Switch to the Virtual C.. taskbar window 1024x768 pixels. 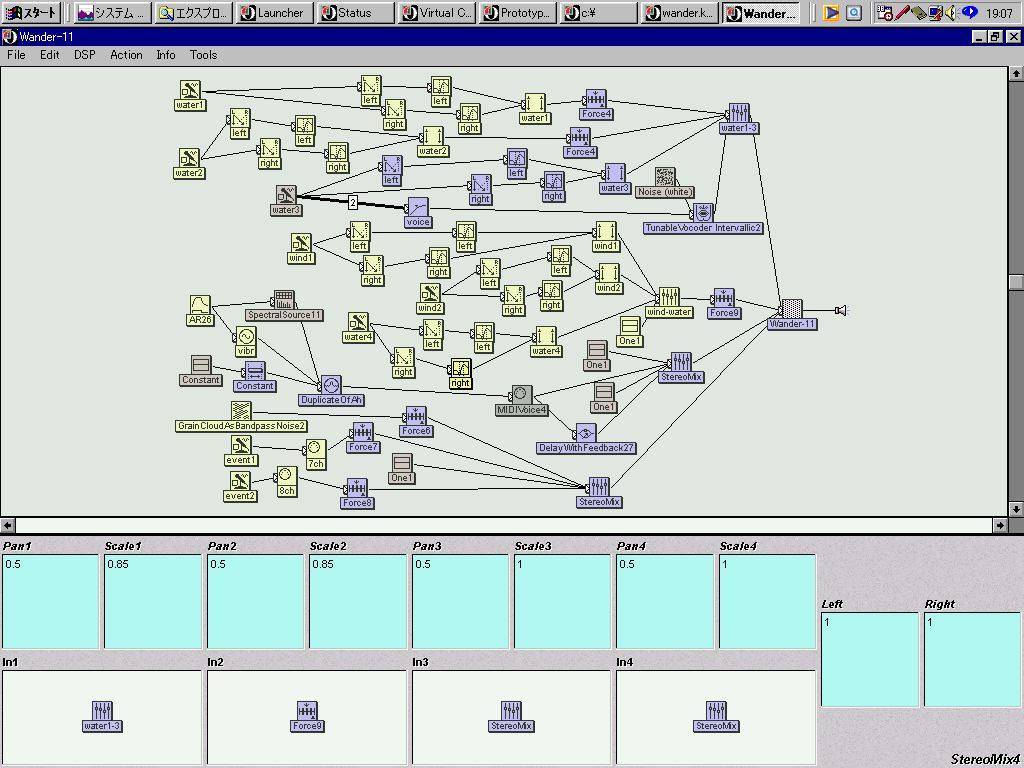click(x=436, y=12)
